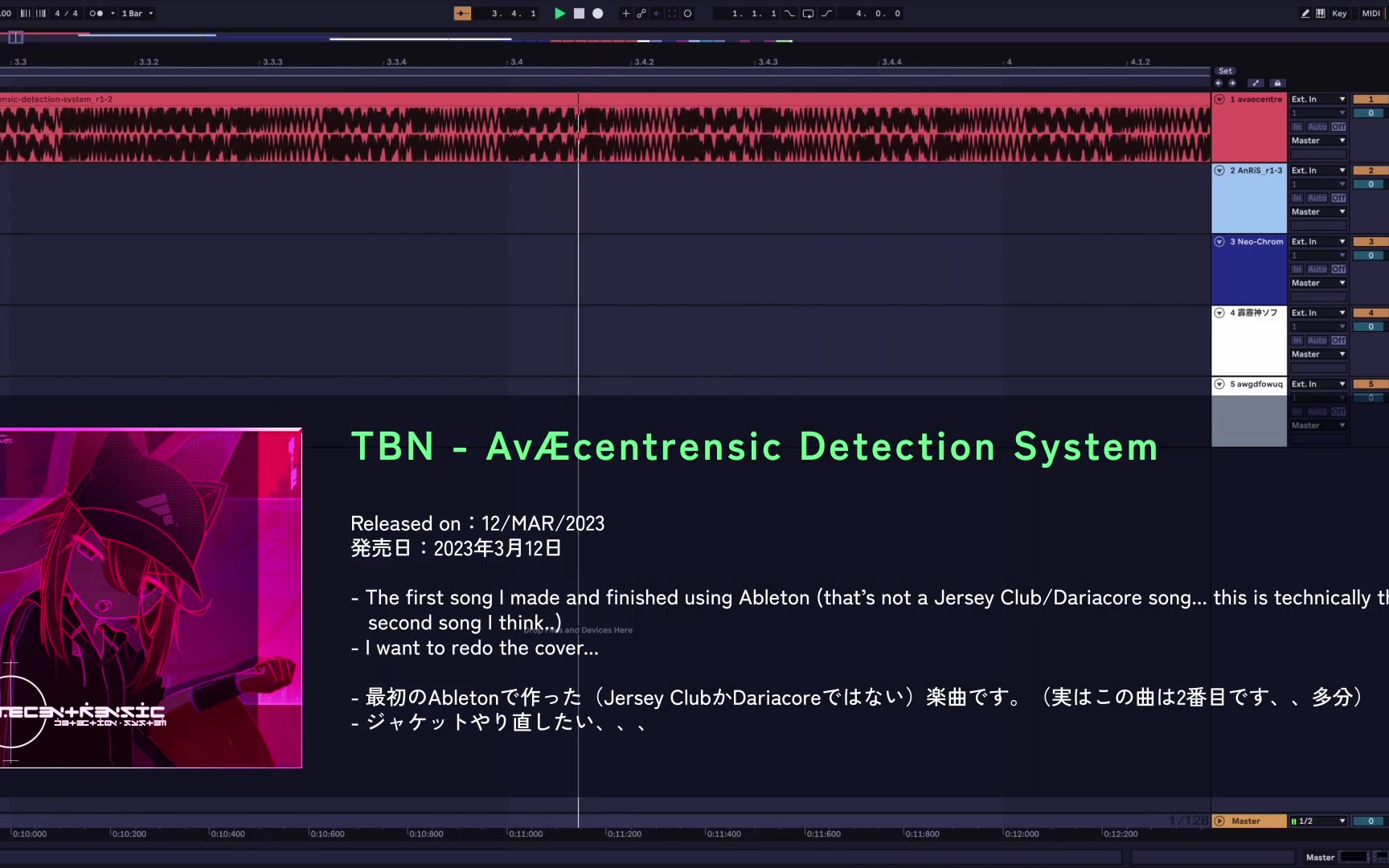Toggle track 3 activator button numbered 3

tap(1371, 242)
